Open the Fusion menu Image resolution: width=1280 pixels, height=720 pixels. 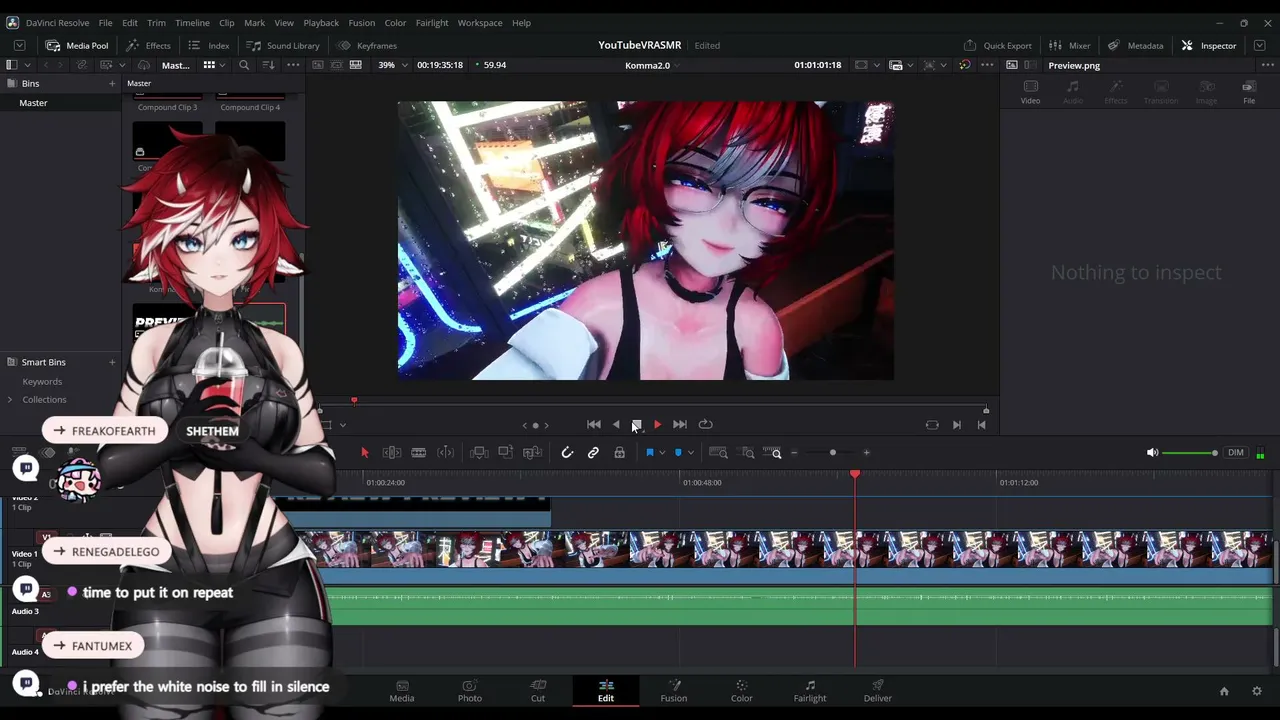(x=362, y=22)
